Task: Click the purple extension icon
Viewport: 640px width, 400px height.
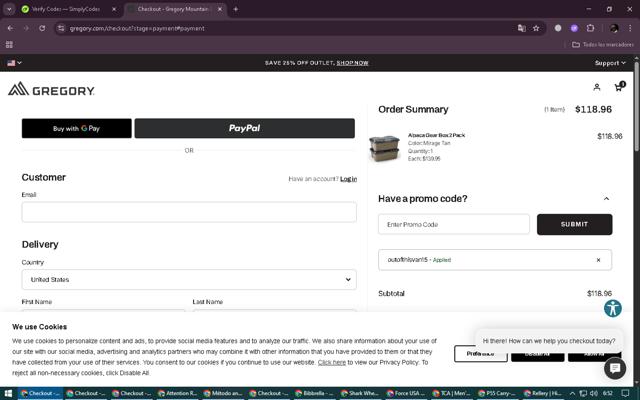Action: (574, 28)
